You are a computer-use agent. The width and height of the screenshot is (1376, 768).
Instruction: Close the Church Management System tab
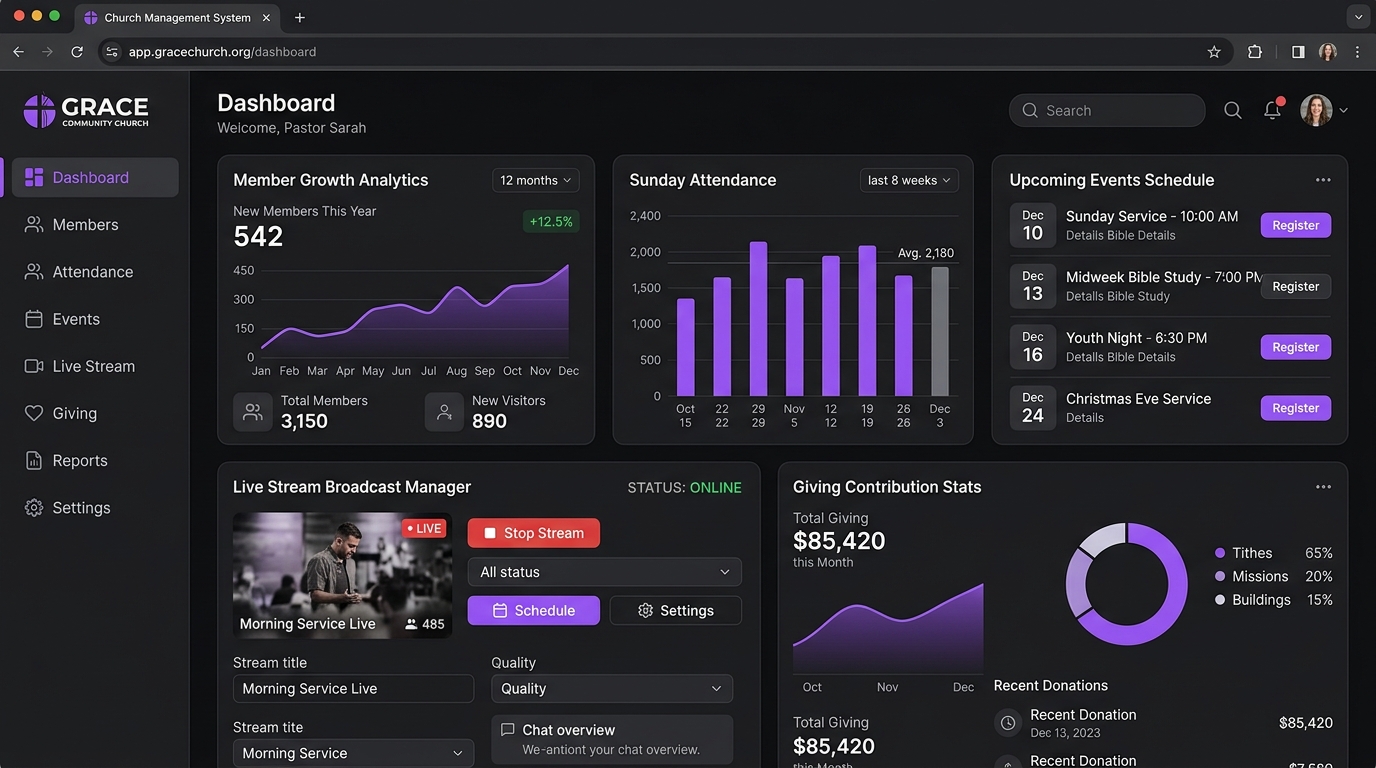[266, 18]
